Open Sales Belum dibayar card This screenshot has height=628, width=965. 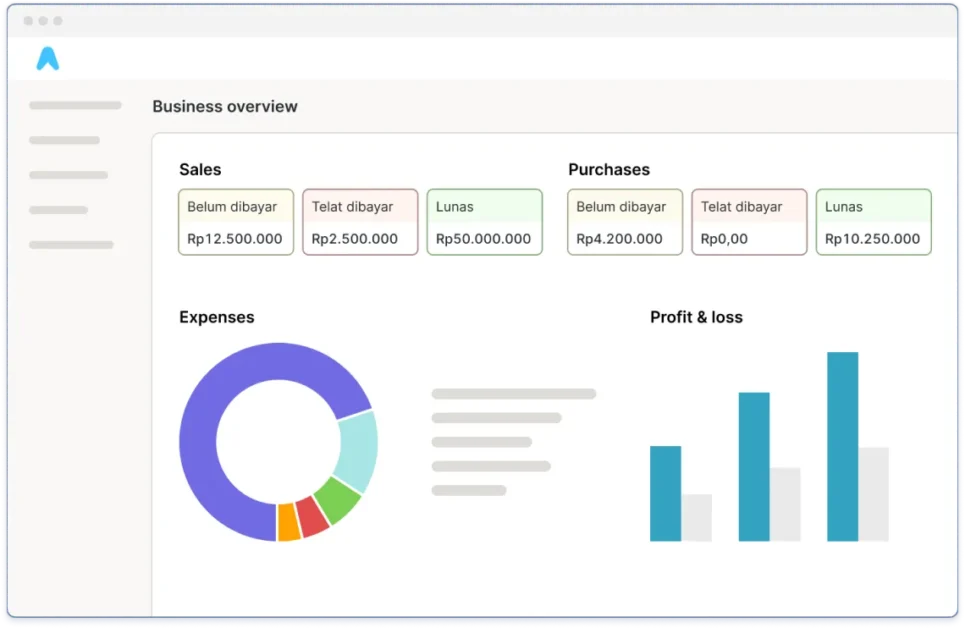click(x=236, y=222)
